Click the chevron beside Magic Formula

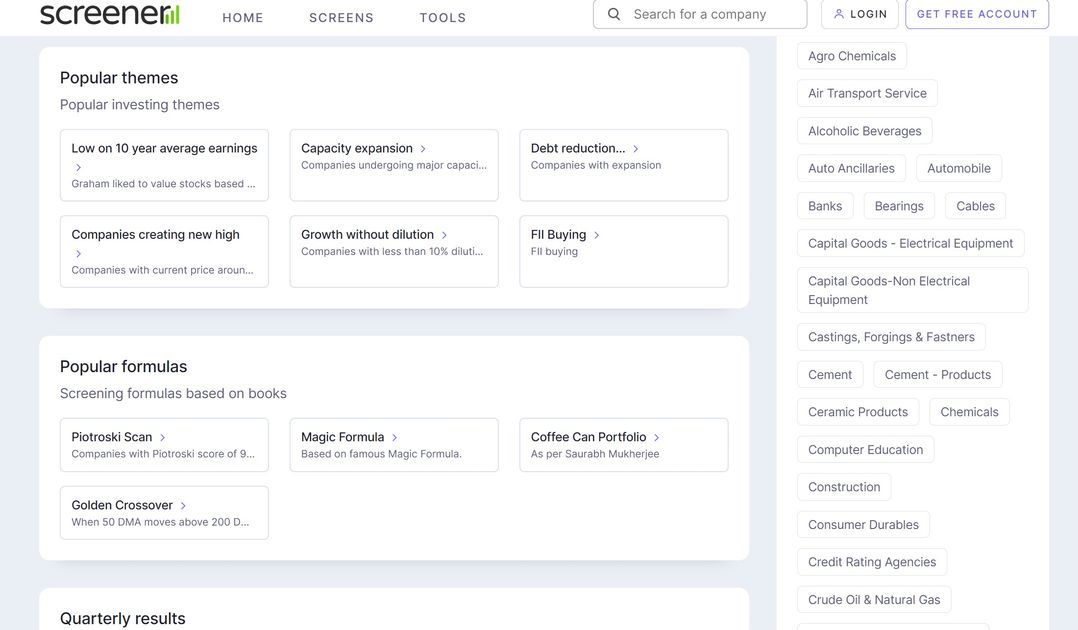(x=395, y=438)
